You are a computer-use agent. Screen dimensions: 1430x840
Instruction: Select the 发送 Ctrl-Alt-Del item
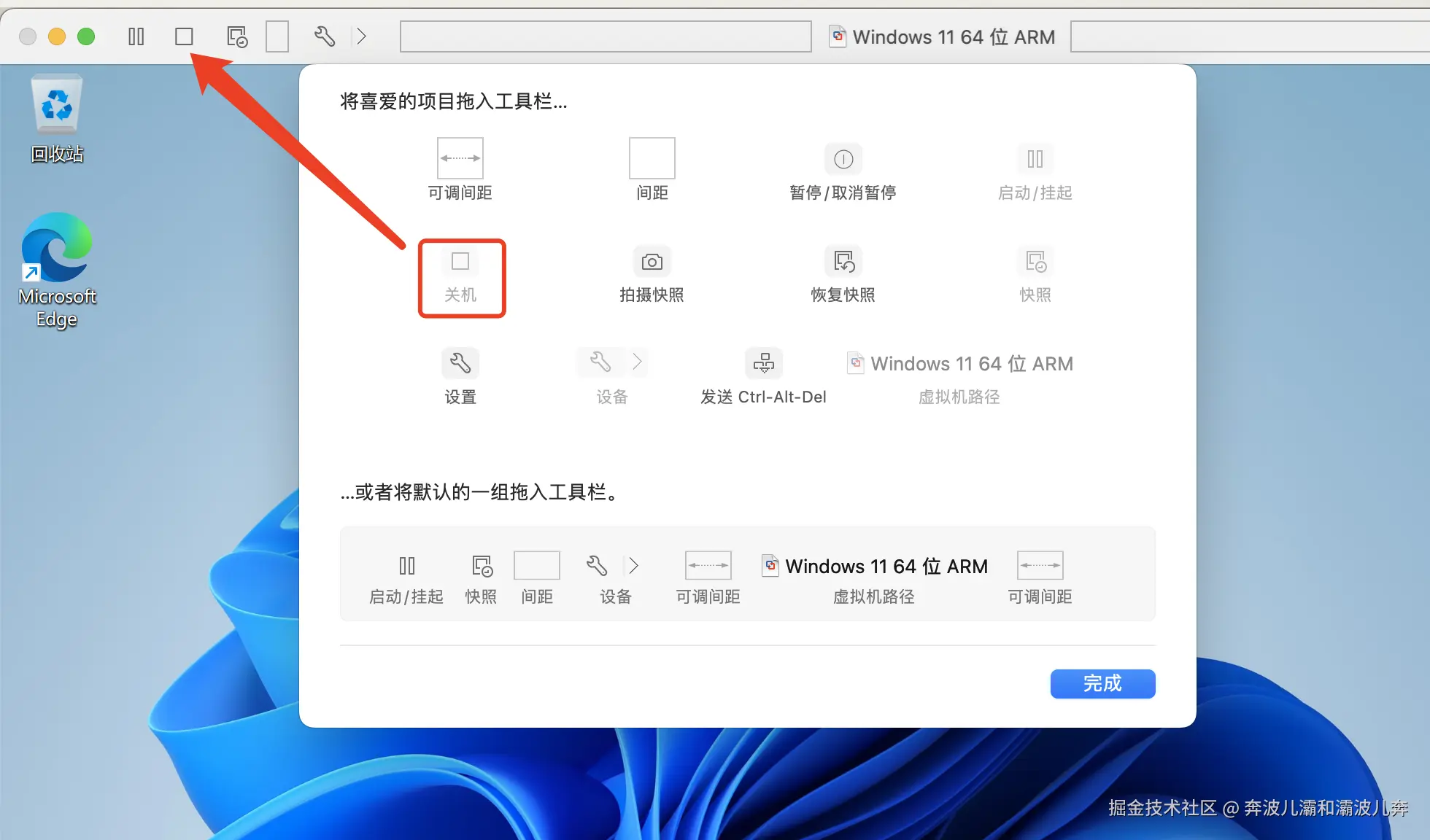[764, 377]
